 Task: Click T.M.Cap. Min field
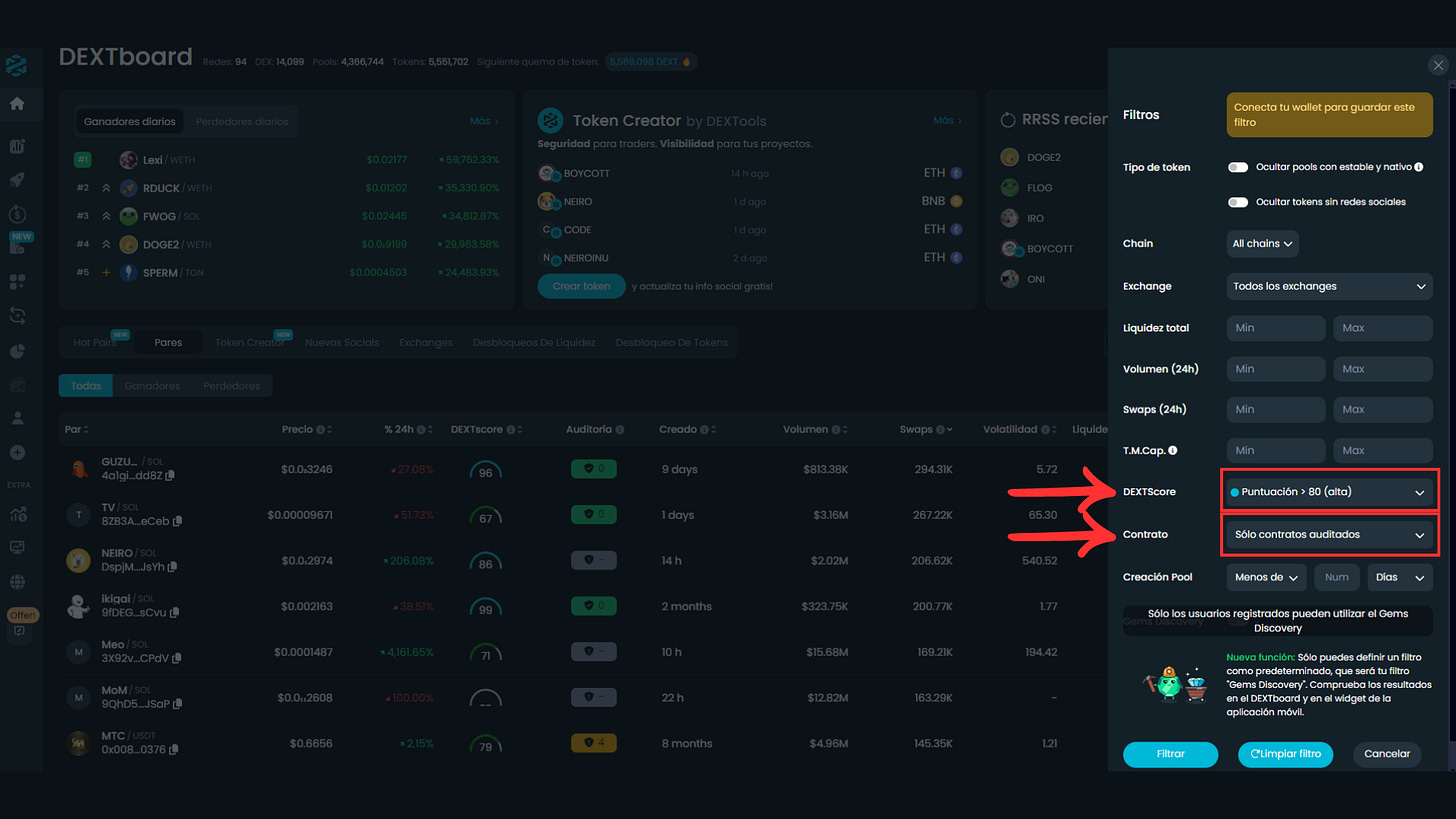(x=1276, y=451)
